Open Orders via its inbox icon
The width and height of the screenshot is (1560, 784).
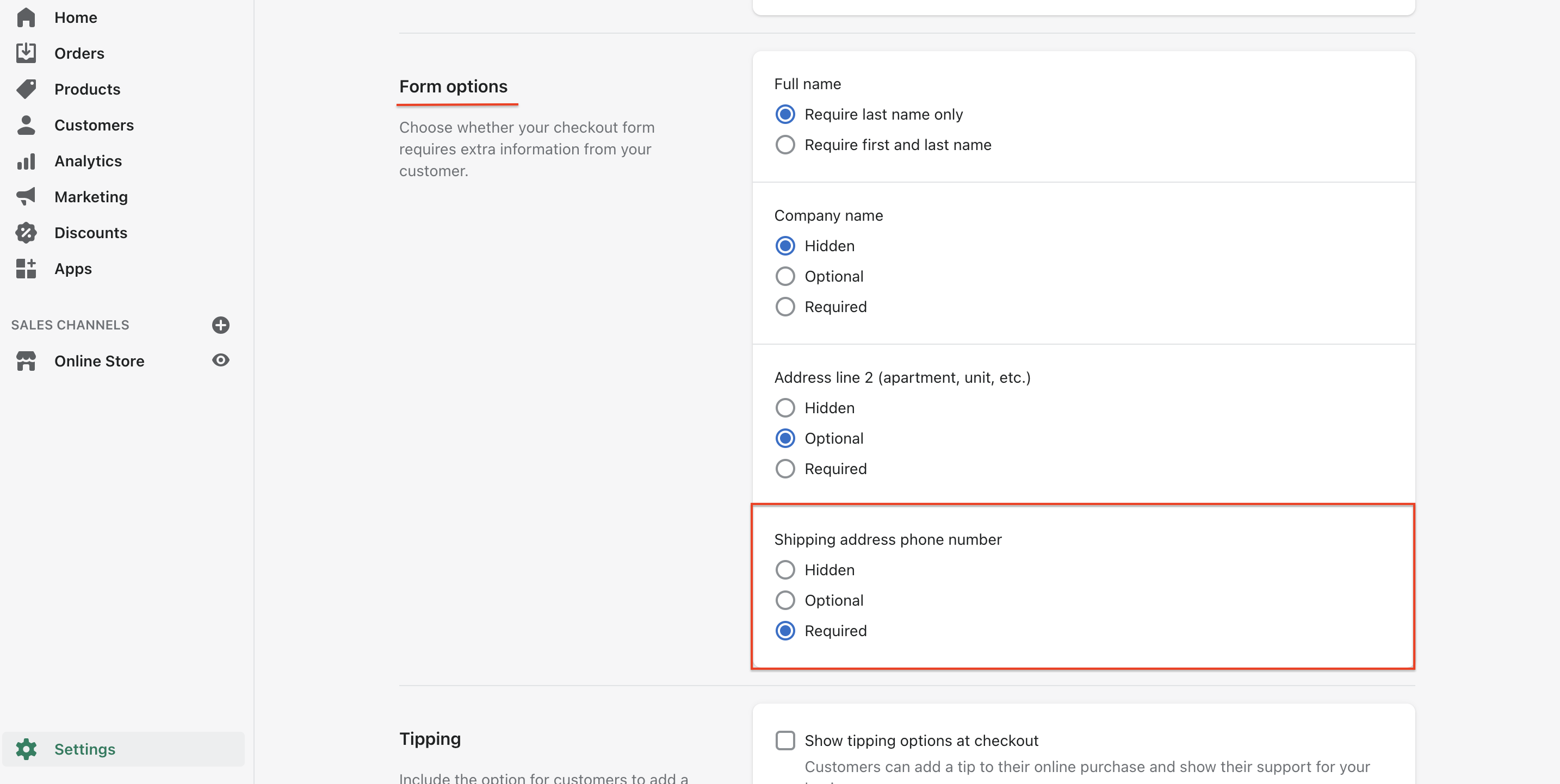click(26, 53)
